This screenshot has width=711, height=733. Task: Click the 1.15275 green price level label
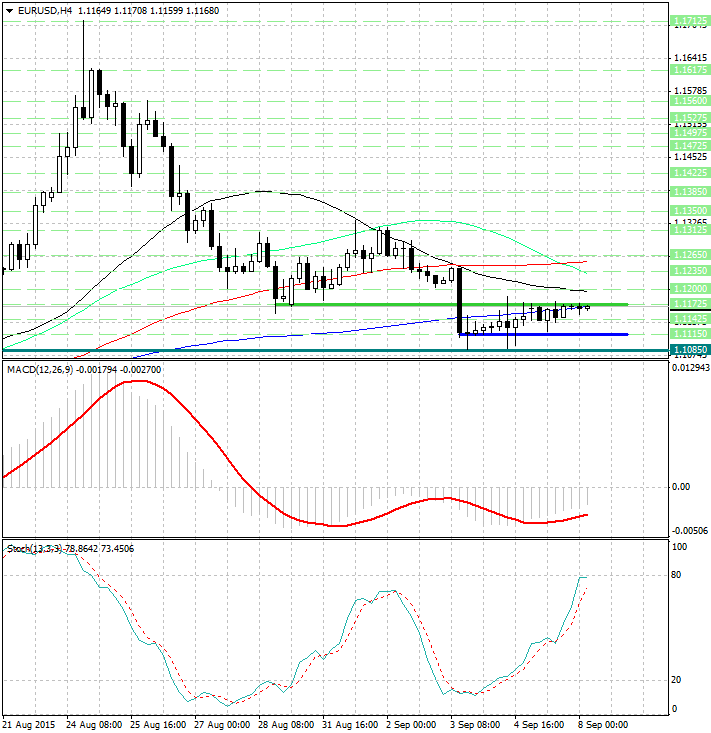point(690,117)
